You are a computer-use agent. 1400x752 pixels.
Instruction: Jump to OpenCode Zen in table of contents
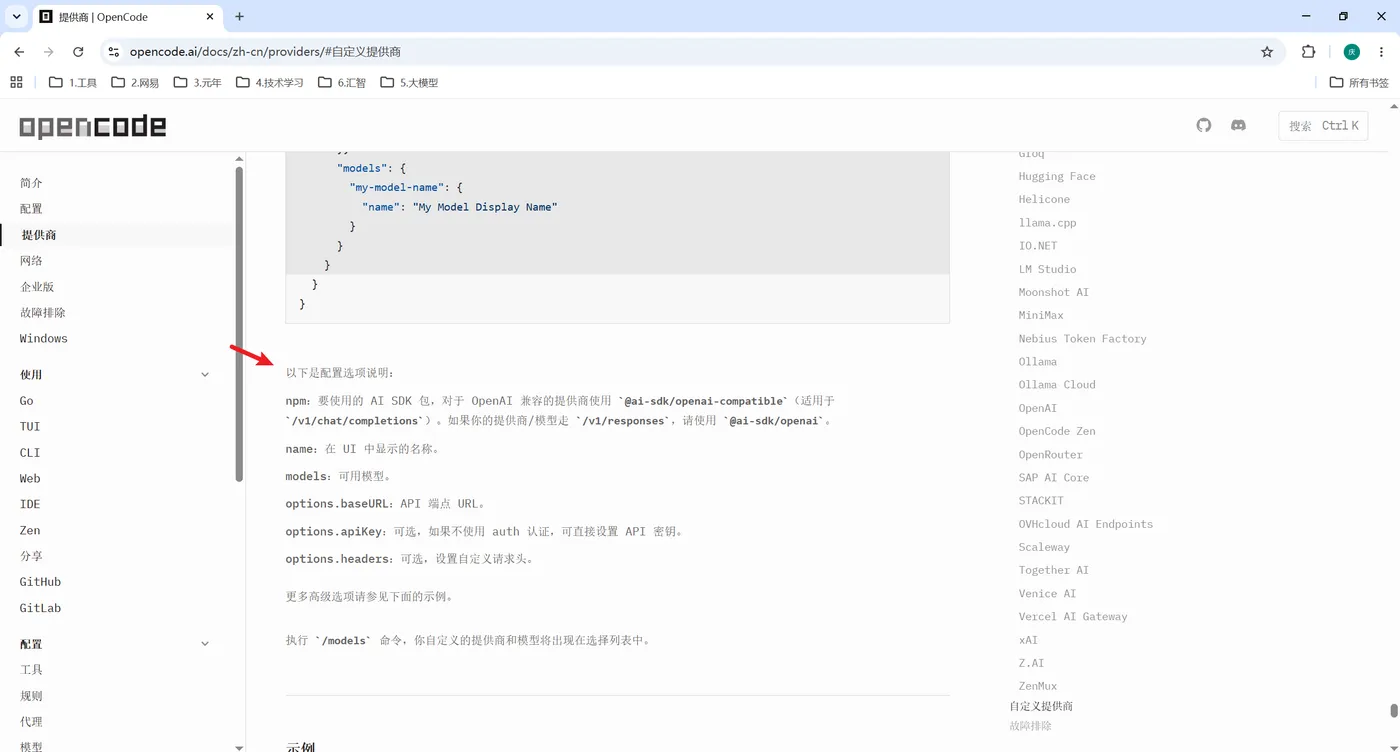pyautogui.click(x=1057, y=431)
